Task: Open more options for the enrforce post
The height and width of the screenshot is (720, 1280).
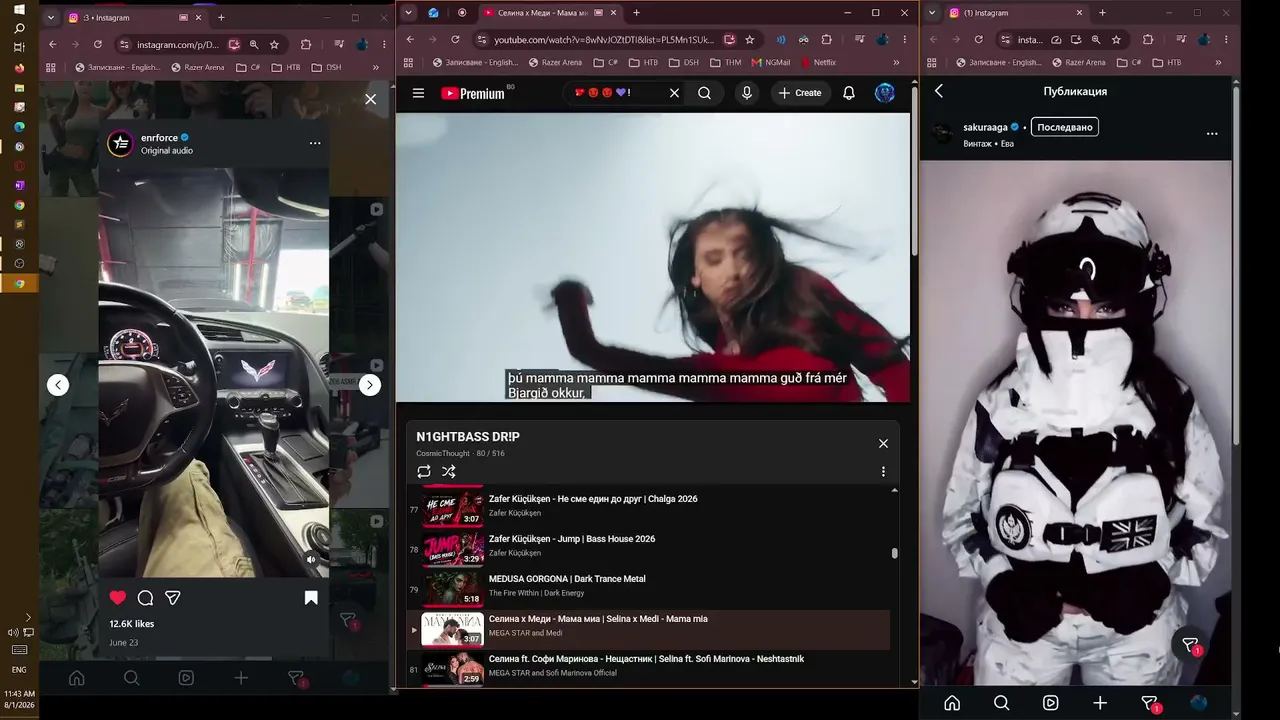Action: (315, 143)
